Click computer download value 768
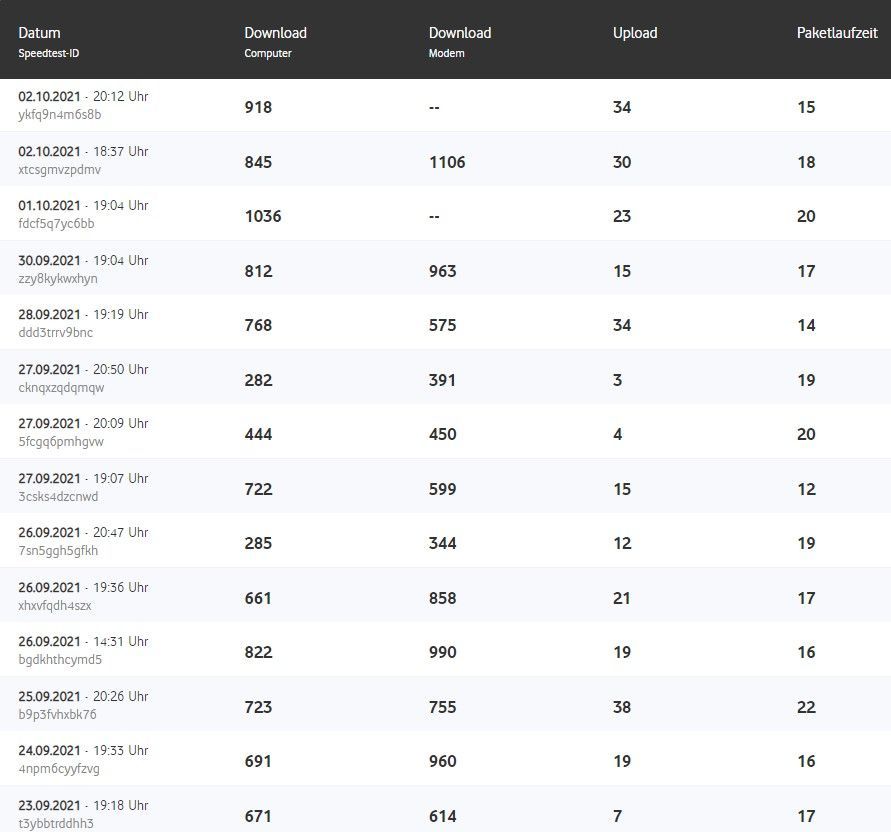This screenshot has height=832, width=891. click(259, 326)
